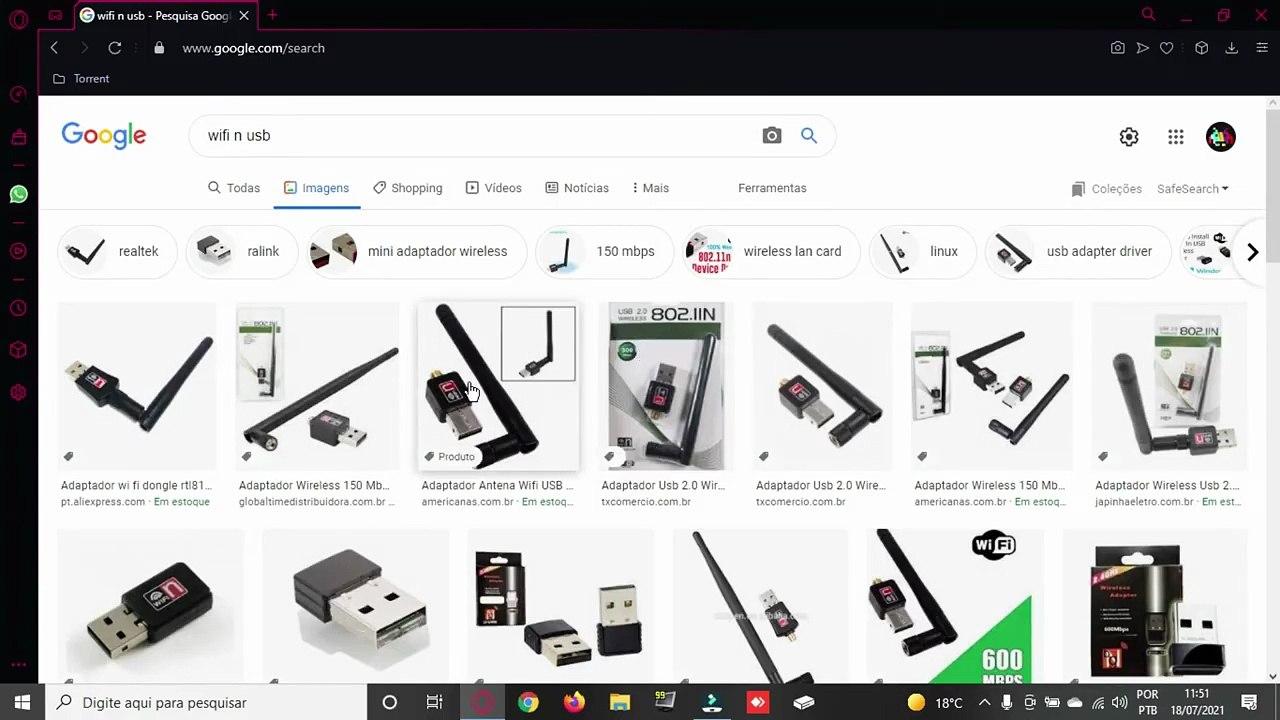Open Settings gear icon in Opera sidebar
The height and width of the screenshot is (720, 1280).
18,393
